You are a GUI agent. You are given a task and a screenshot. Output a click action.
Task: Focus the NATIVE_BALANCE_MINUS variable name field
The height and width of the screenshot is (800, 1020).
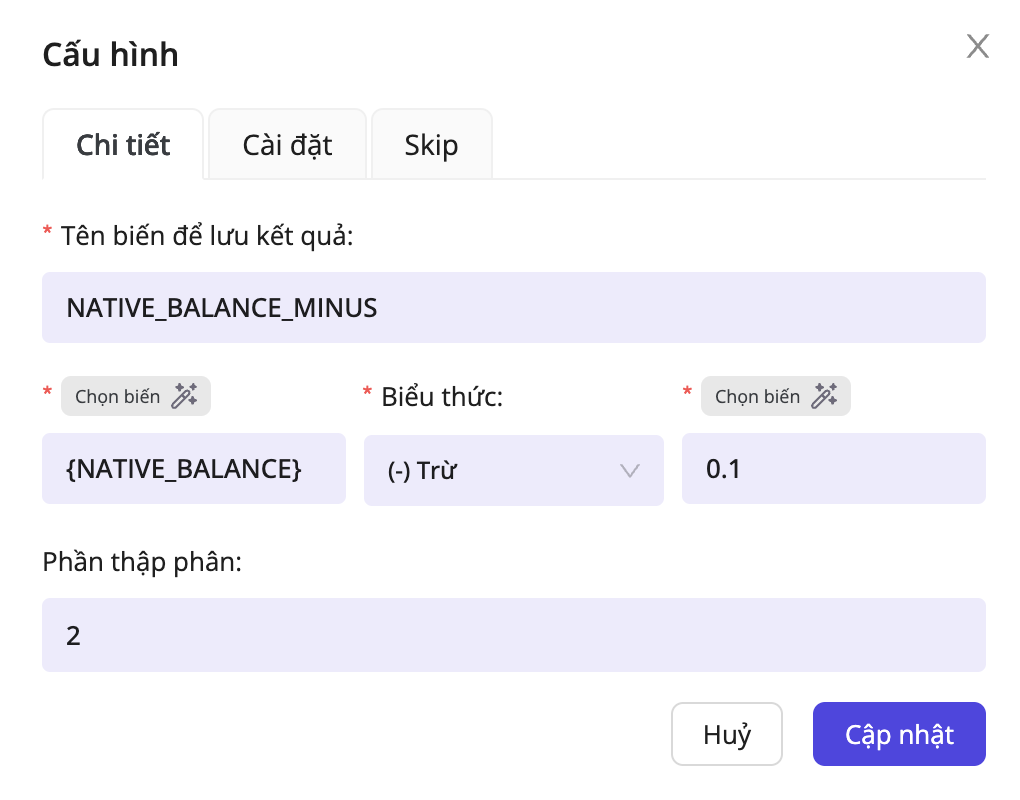pyautogui.click(x=513, y=308)
